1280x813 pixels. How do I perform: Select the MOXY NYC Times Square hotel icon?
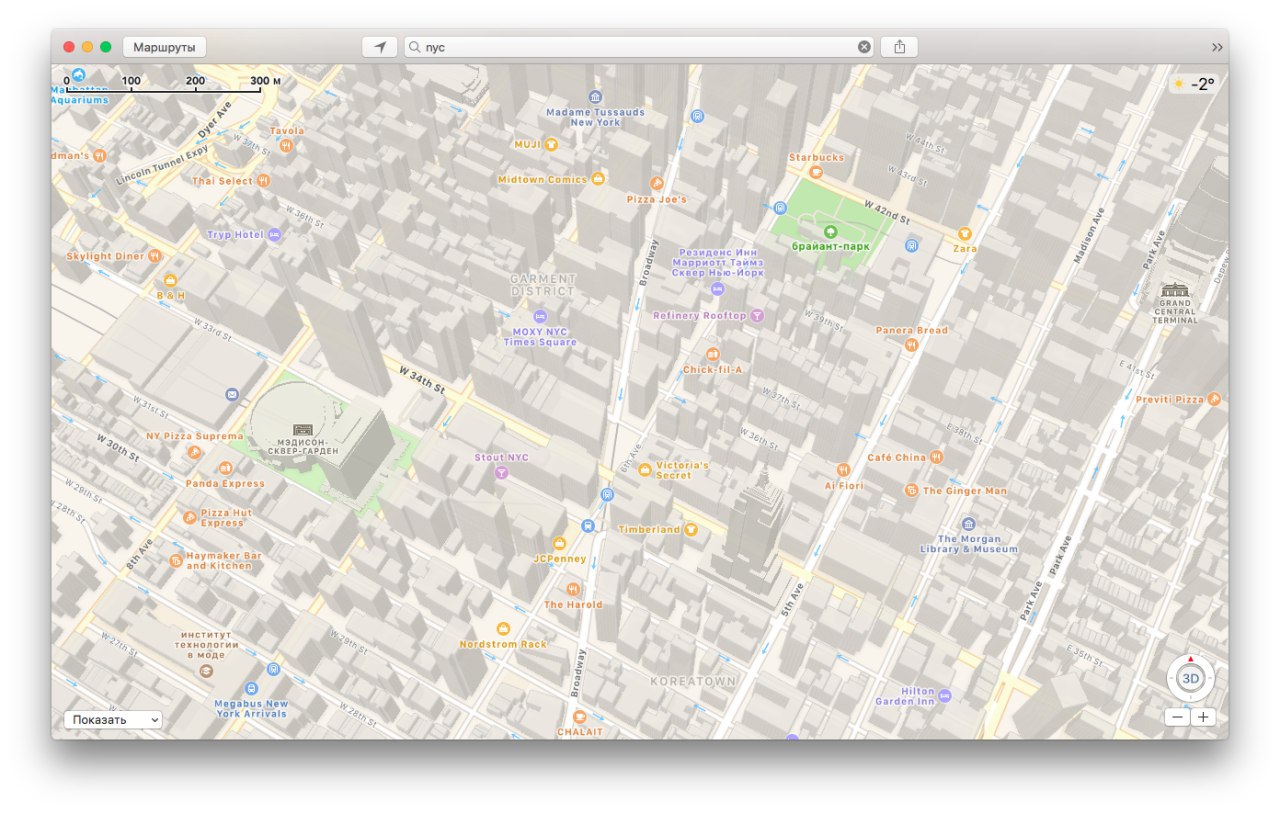click(x=540, y=316)
